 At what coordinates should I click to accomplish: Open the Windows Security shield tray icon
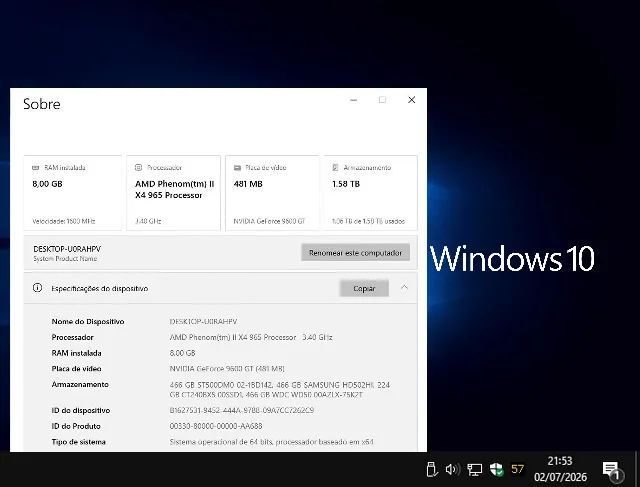tap(496, 469)
